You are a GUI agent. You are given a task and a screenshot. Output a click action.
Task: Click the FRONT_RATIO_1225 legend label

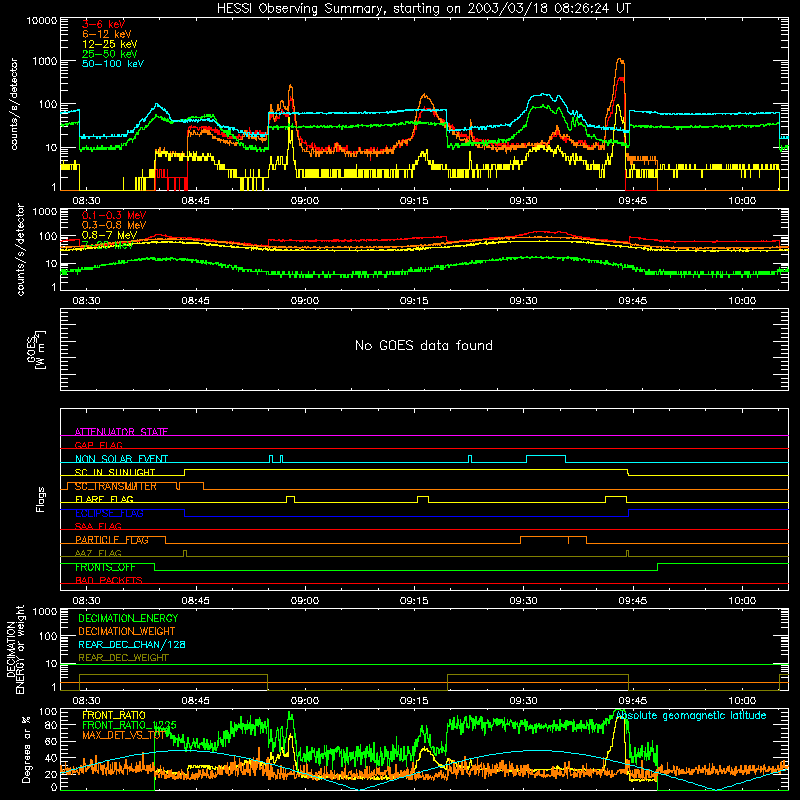[130, 725]
